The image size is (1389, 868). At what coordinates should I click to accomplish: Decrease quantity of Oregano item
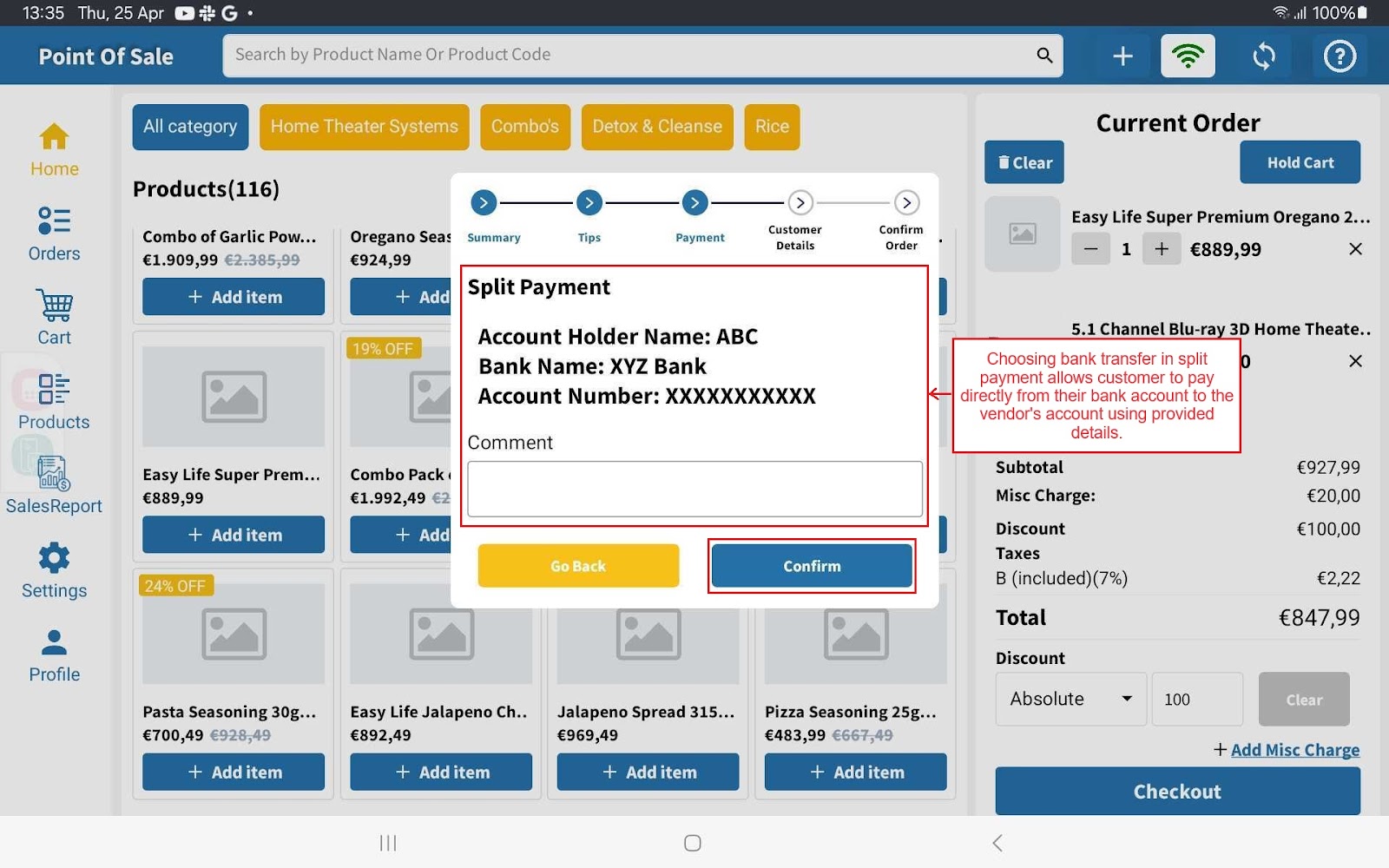[x=1090, y=250]
